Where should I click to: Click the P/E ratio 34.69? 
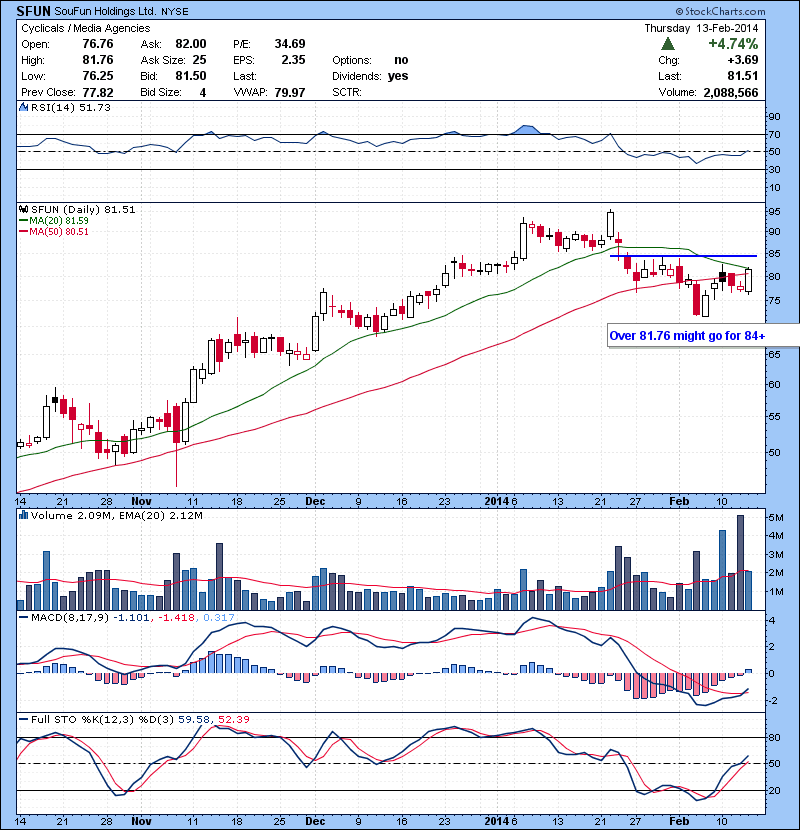(x=290, y=44)
